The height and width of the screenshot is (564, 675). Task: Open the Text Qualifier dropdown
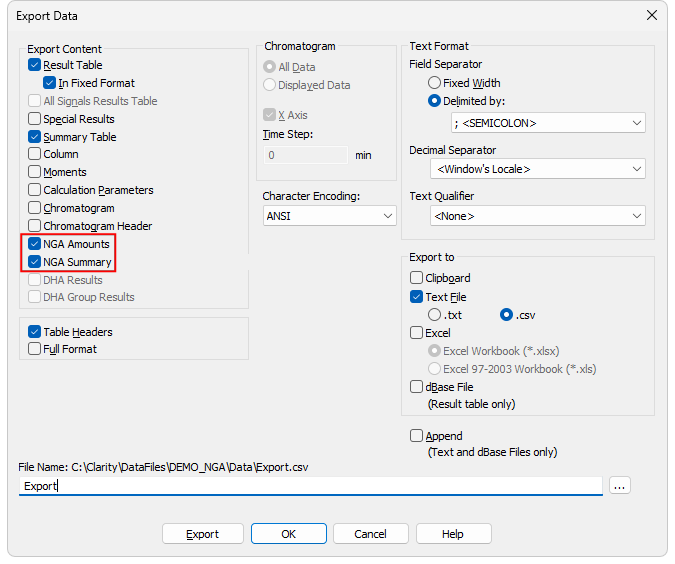[x=538, y=216]
